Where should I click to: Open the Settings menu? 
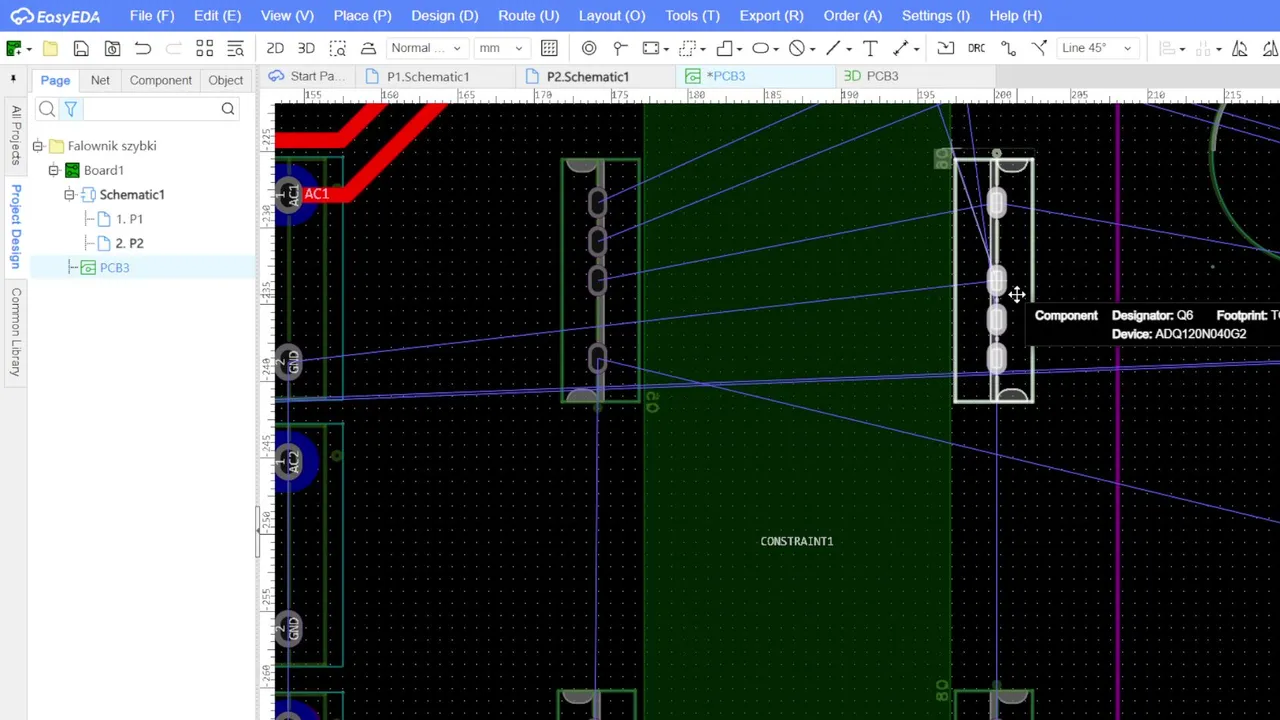point(936,15)
